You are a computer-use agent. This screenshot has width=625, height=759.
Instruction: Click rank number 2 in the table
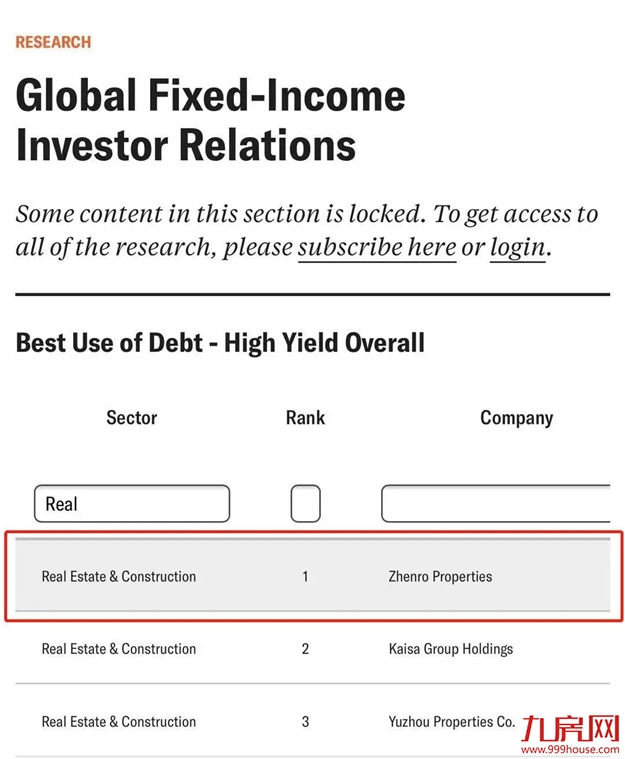305,649
